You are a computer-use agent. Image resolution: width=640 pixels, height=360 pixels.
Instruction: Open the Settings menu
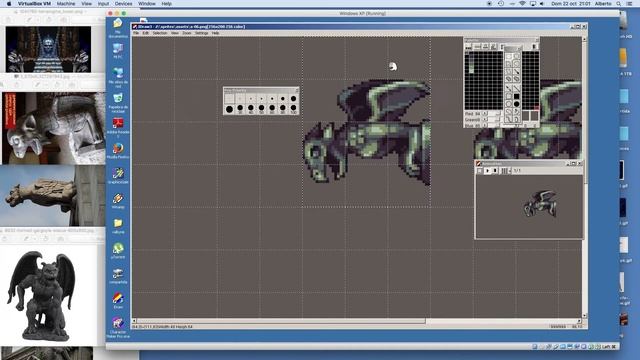(201, 33)
